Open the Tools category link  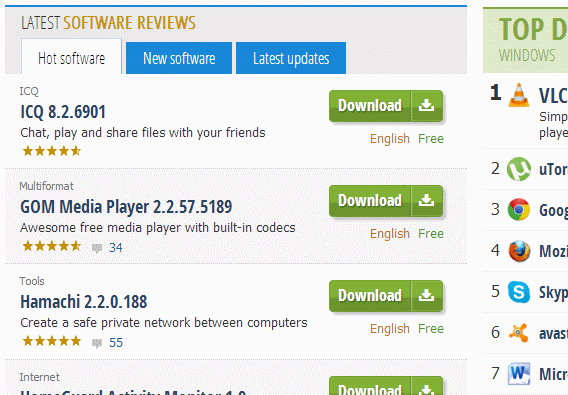tap(32, 281)
